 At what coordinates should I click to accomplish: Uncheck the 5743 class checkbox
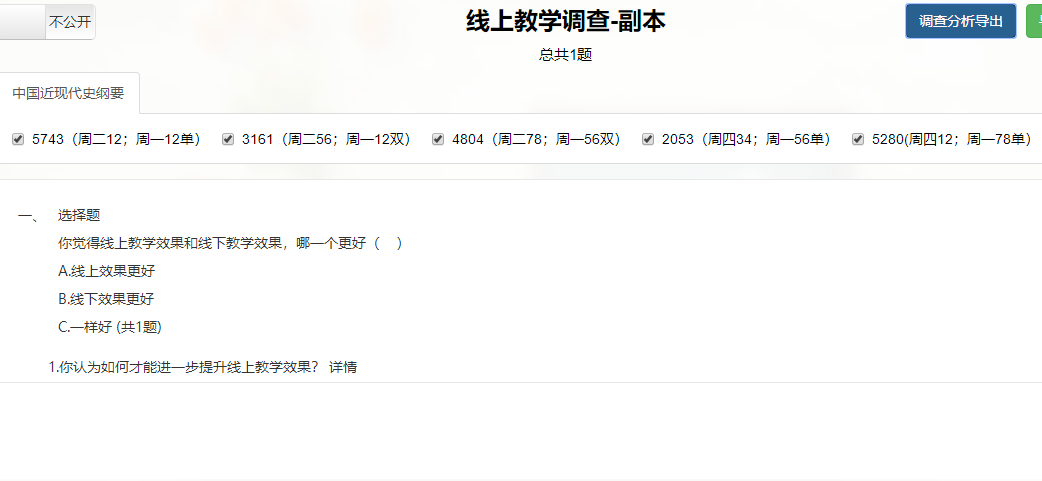(18, 140)
